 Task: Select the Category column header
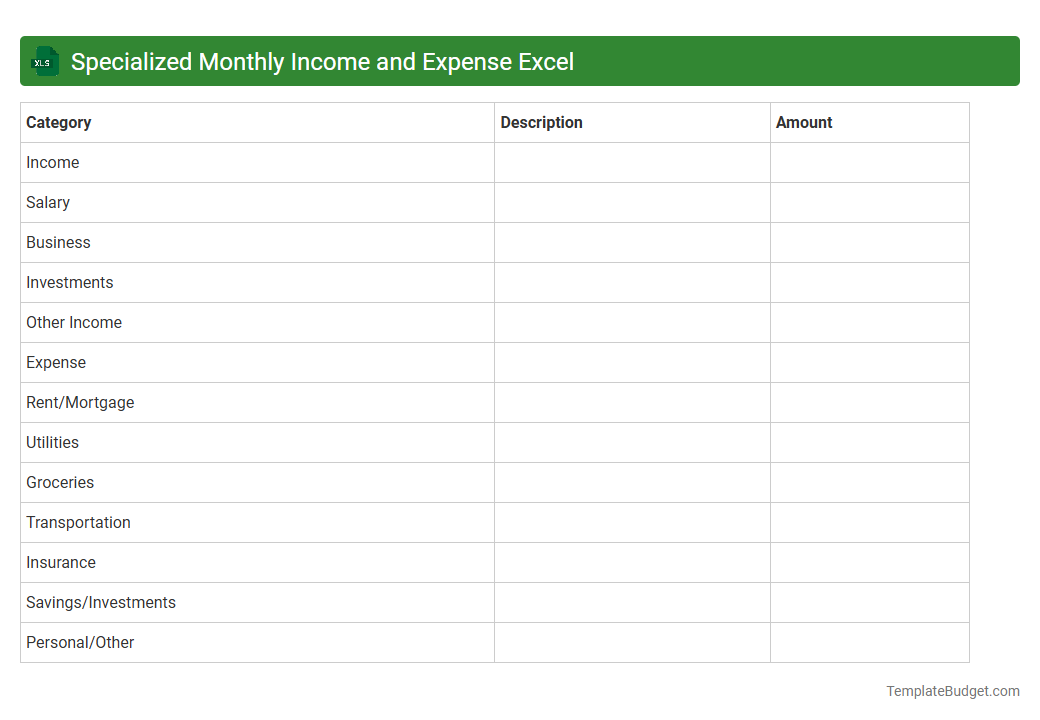click(58, 122)
